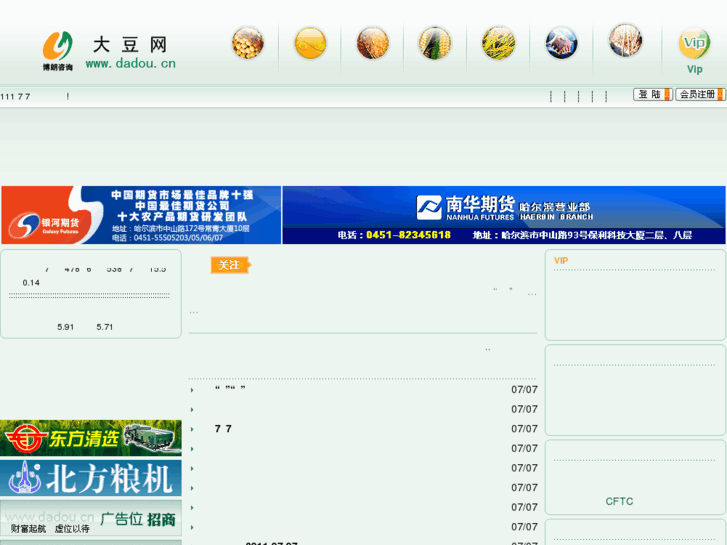Open the 南华期货 Nanhua Futures banner
727x545 pixels.
point(504,215)
